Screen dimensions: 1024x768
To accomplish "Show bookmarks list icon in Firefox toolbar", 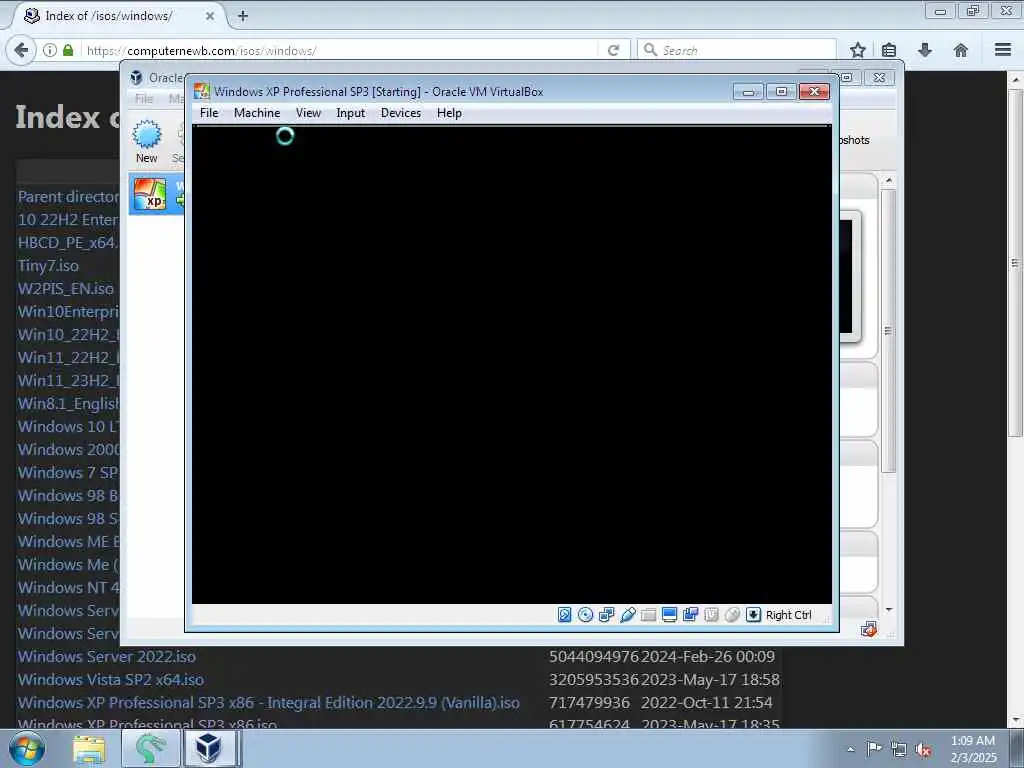I will point(889,50).
